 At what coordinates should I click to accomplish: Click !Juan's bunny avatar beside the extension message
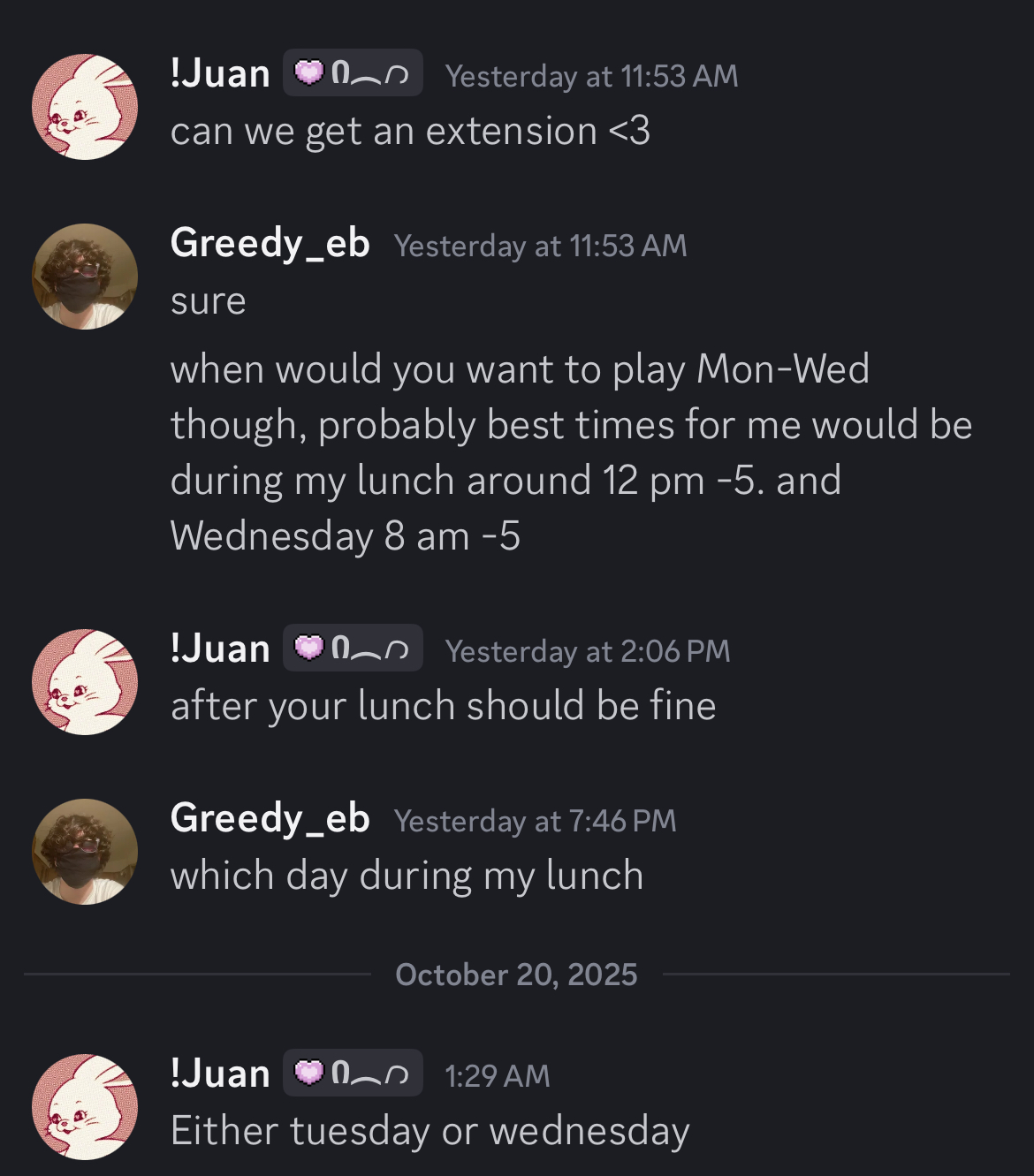tap(85, 107)
